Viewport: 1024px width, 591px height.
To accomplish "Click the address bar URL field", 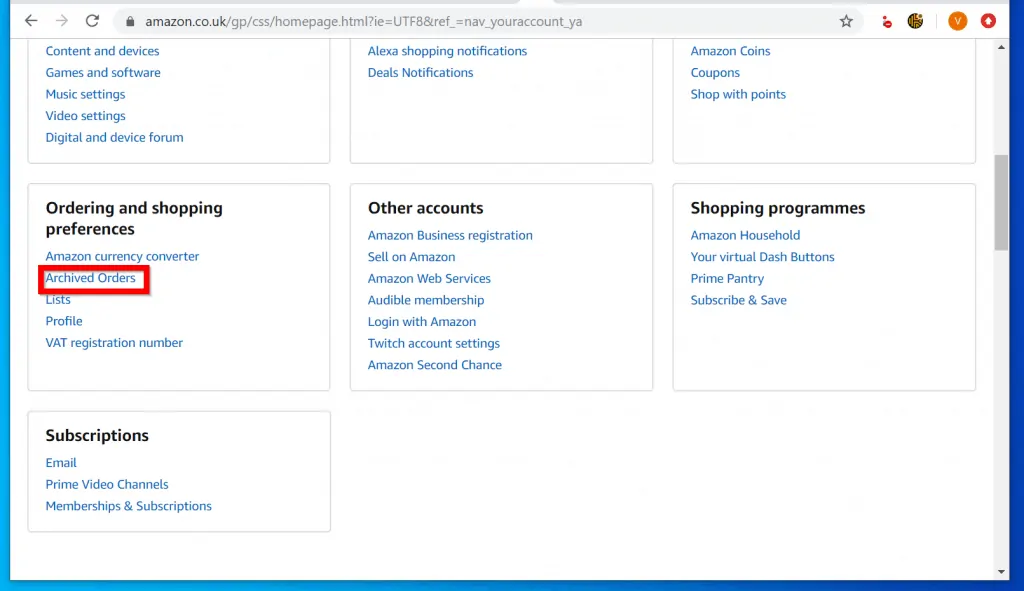I will coord(487,22).
